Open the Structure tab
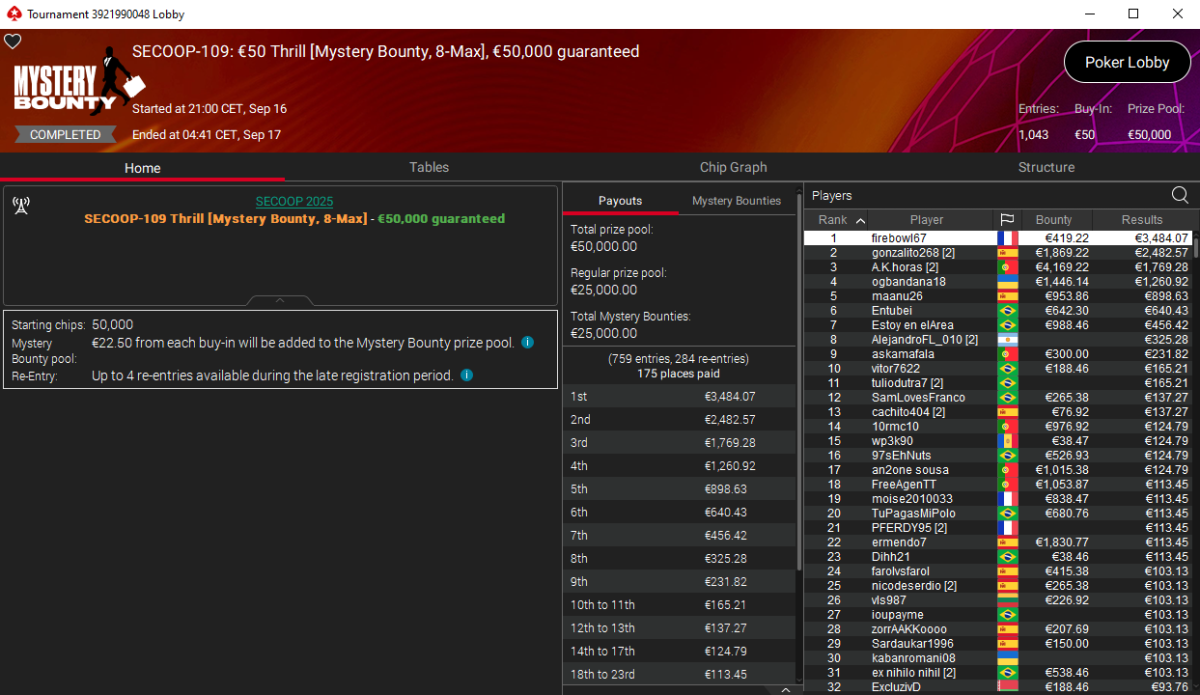The image size is (1200, 695). (x=1046, y=167)
